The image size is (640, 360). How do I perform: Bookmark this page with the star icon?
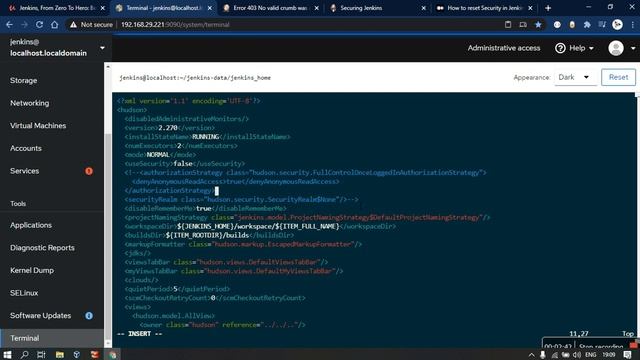click(x=538, y=24)
